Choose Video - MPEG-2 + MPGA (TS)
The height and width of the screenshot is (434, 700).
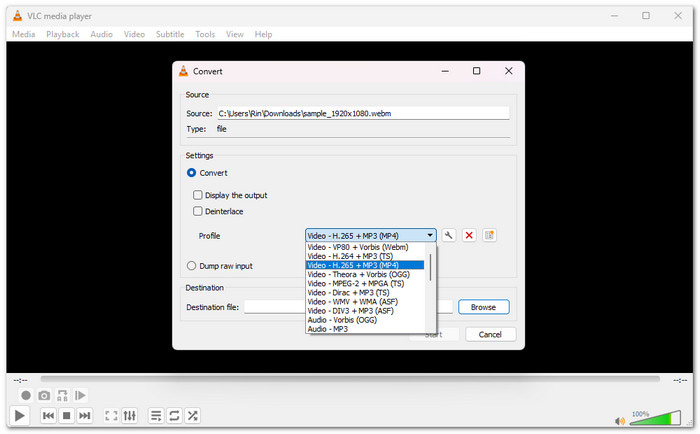tap(365, 284)
